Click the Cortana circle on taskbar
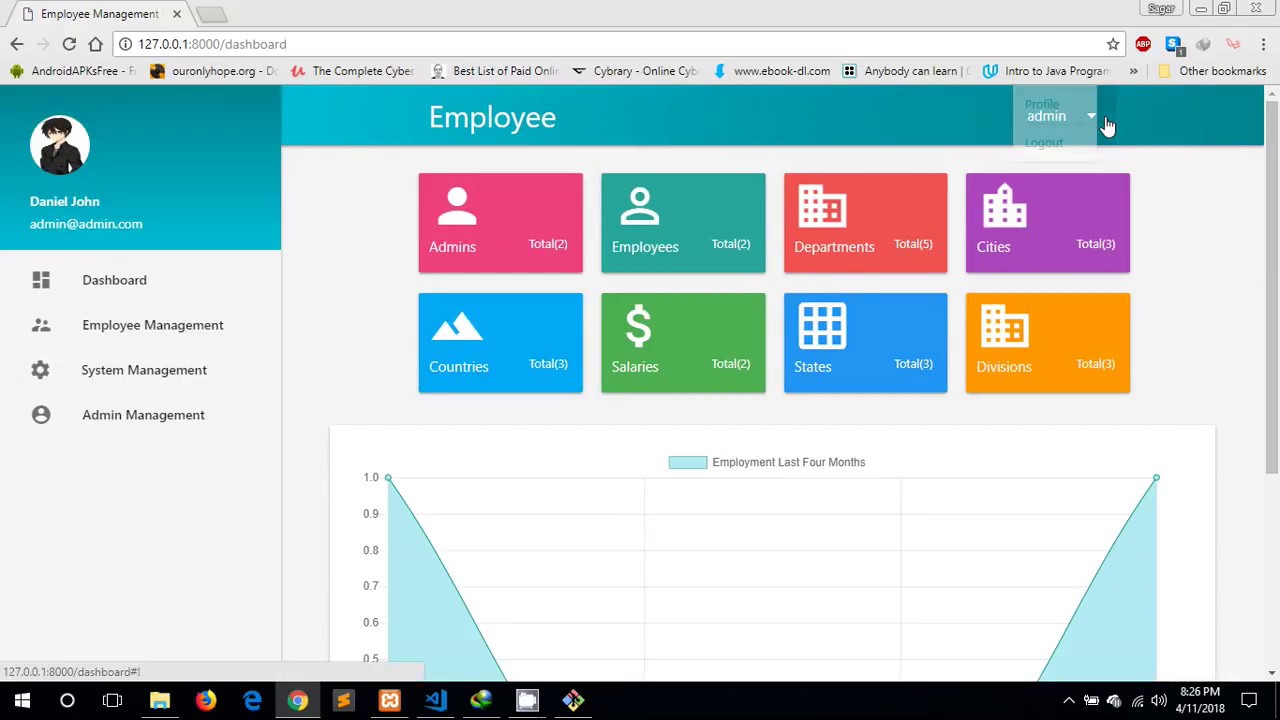The image size is (1280, 720). click(67, 700)
